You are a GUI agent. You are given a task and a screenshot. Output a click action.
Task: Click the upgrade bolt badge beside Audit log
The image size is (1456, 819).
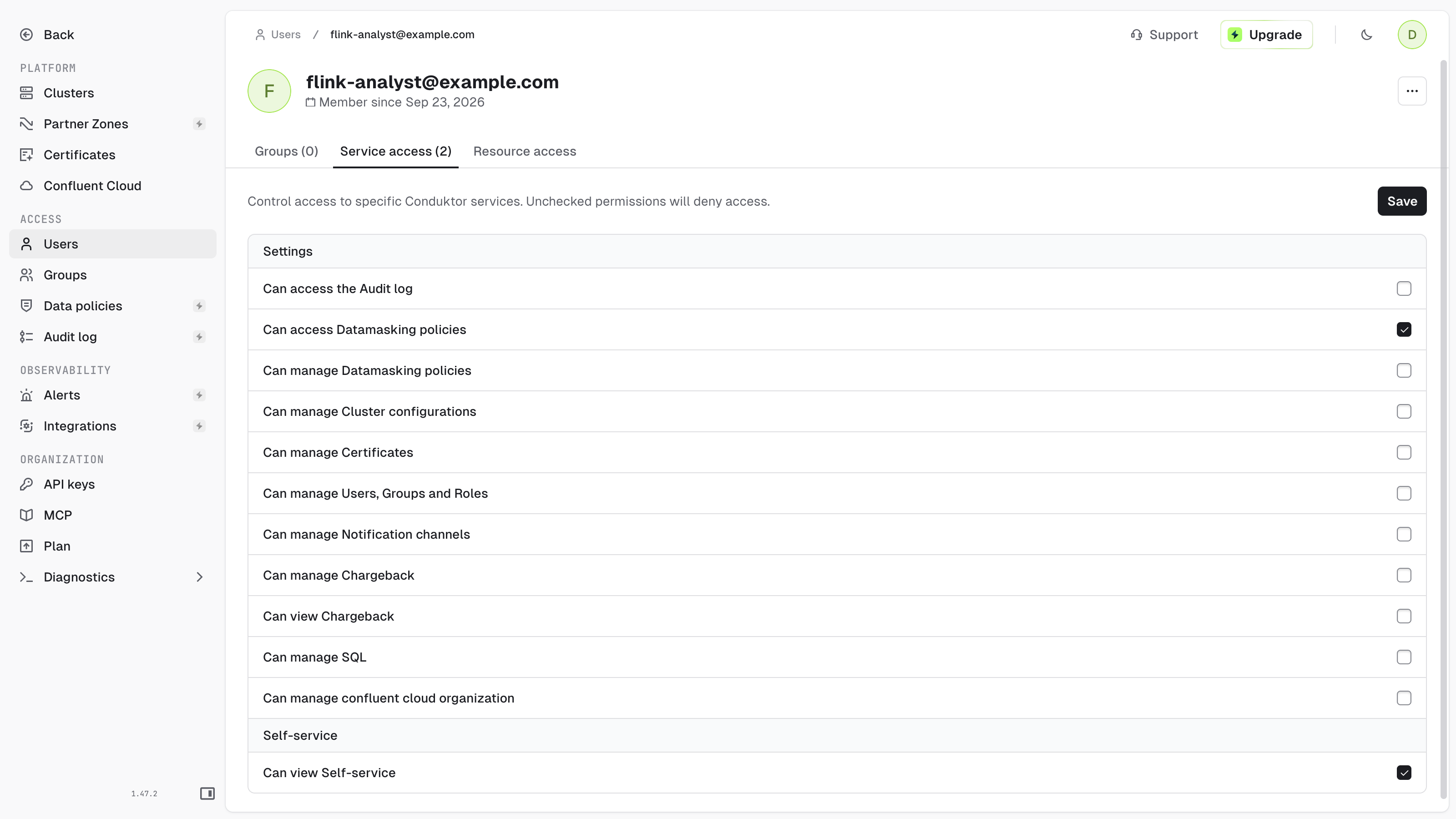tap(199, 337)
